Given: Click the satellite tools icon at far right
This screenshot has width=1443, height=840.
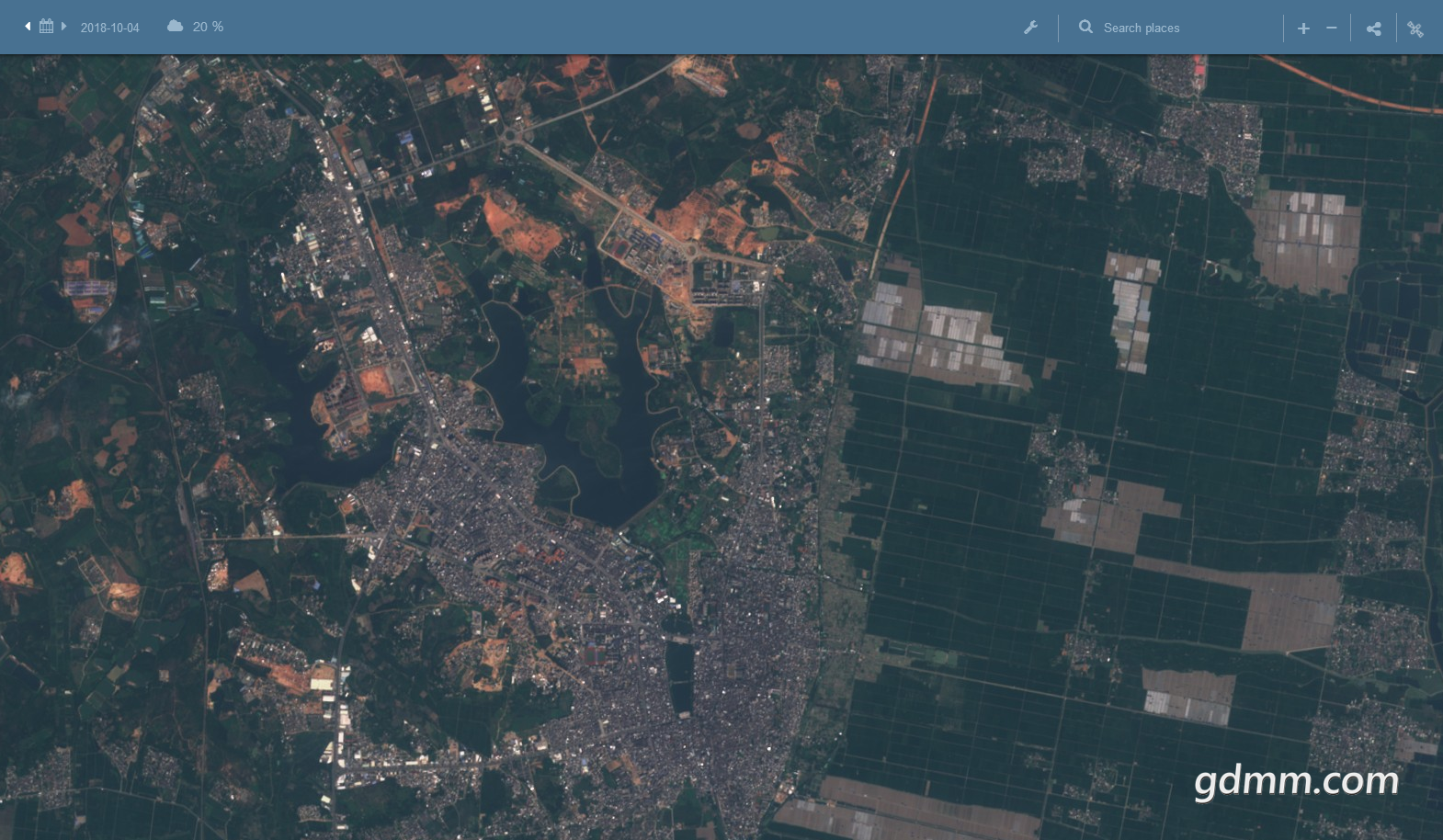Looking at the screenshot, I should pyautogui.click(x=1415, y=28).
